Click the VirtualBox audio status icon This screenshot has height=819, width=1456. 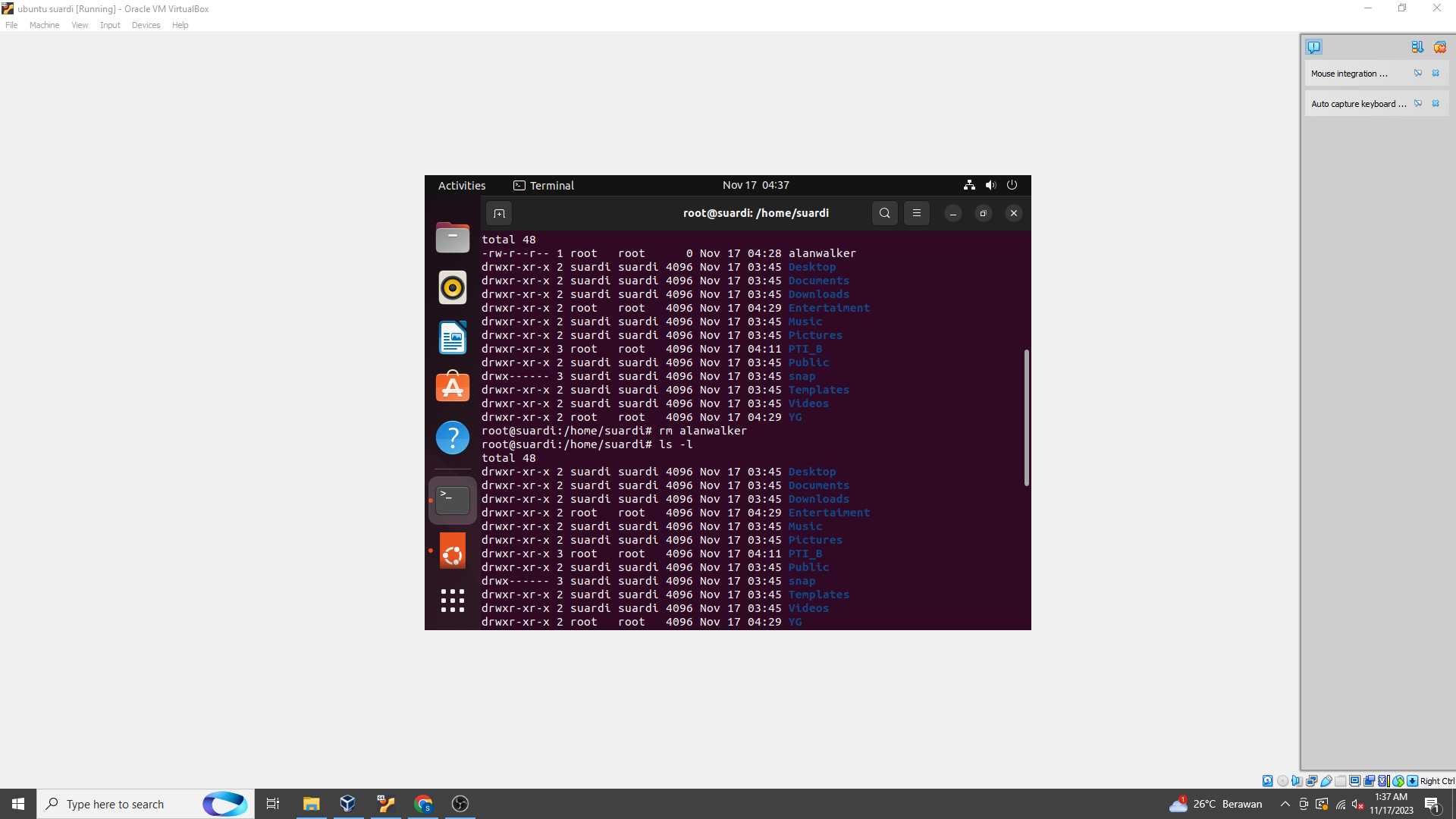pyautogui.click(x=1297, y=781)
